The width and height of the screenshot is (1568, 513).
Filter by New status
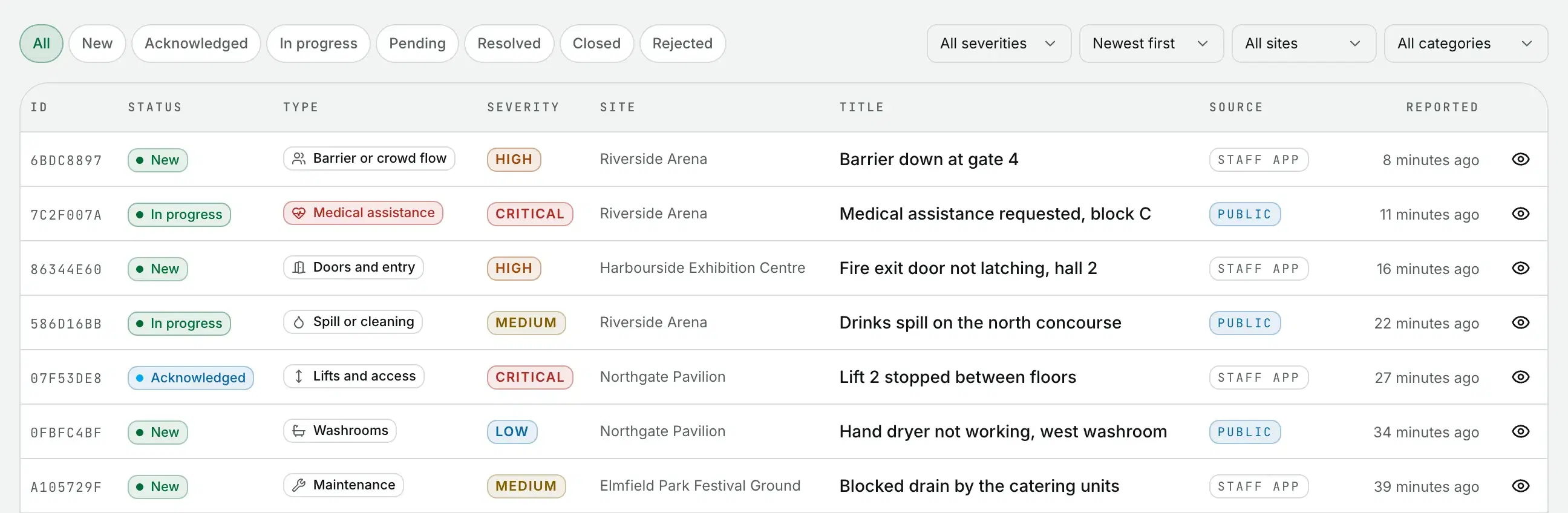tap(97, 44)
